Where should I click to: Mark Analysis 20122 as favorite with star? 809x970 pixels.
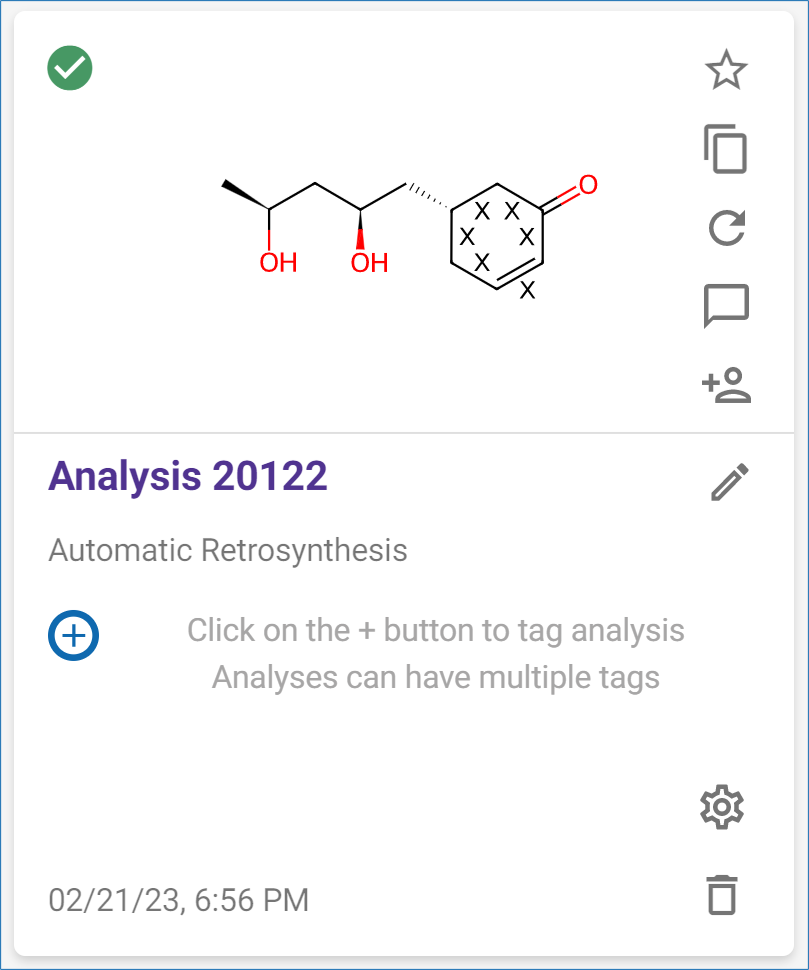(726, 71)
